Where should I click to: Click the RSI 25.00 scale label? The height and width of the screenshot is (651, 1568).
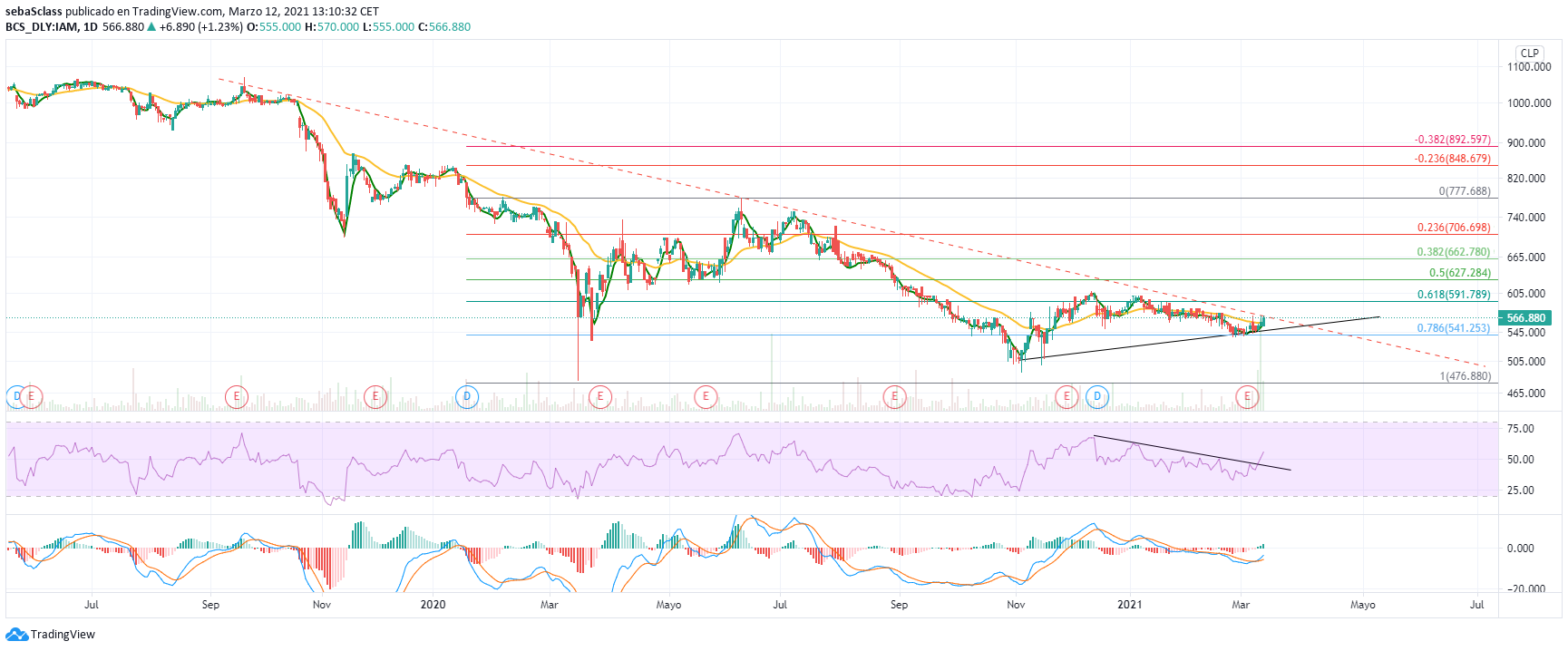tap(1521, 491)
